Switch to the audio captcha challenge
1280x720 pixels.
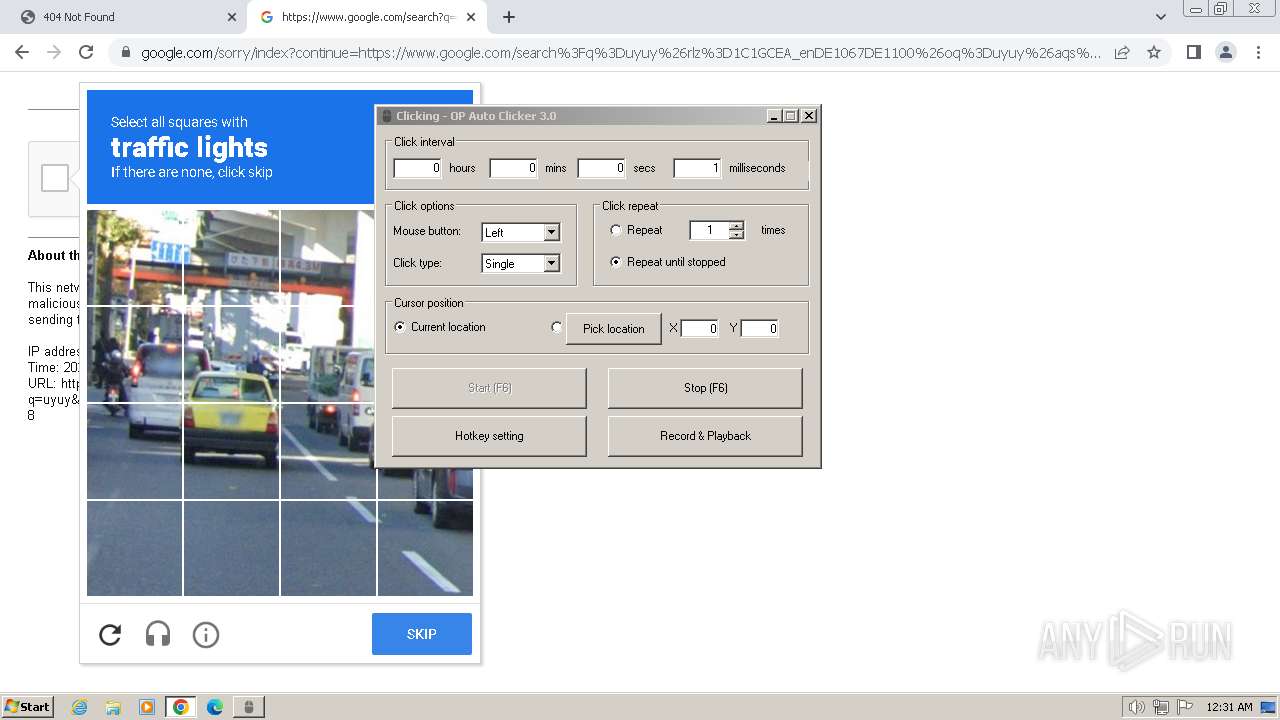(158, 634)
